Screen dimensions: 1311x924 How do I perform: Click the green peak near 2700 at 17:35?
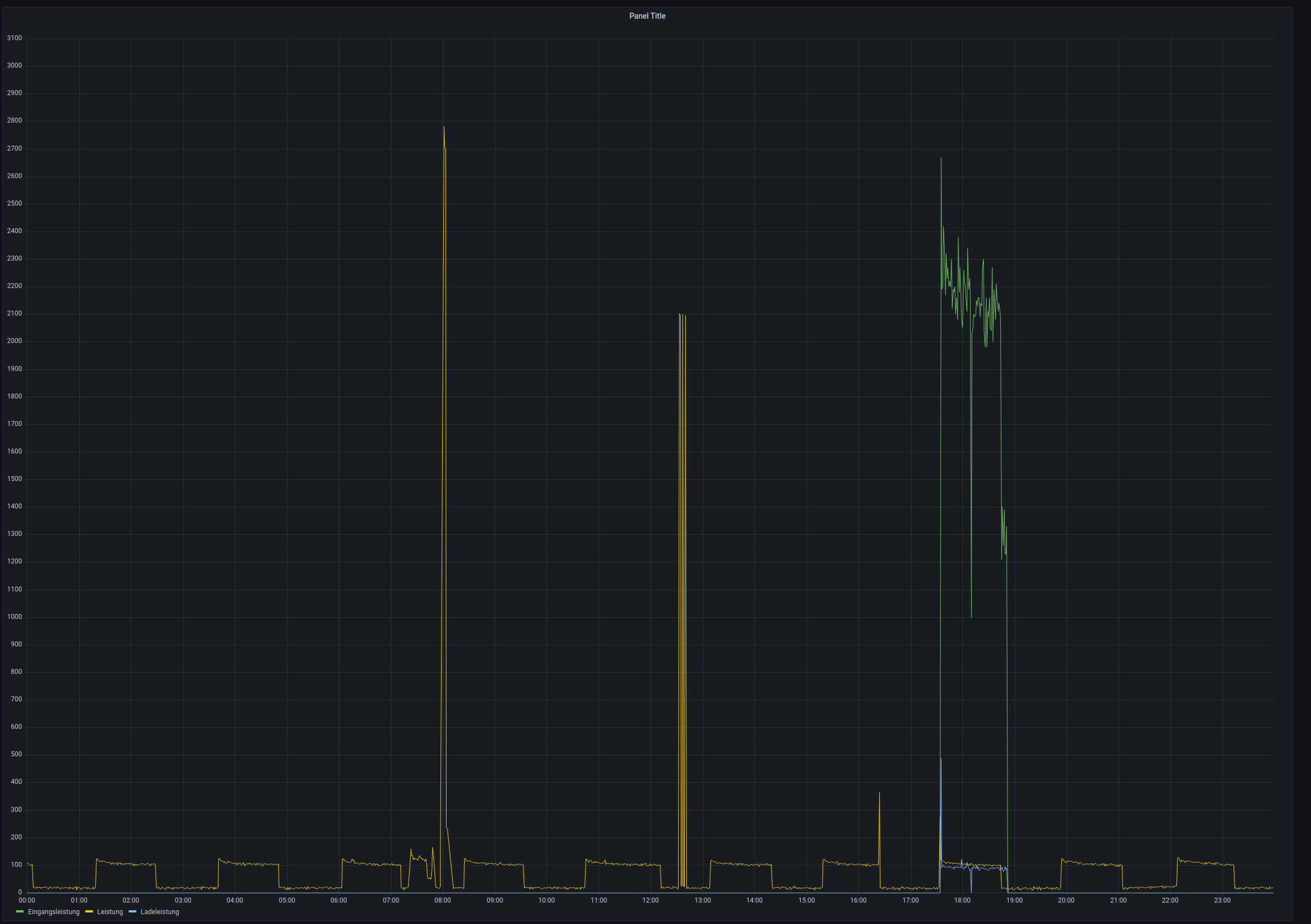[941, 160]
